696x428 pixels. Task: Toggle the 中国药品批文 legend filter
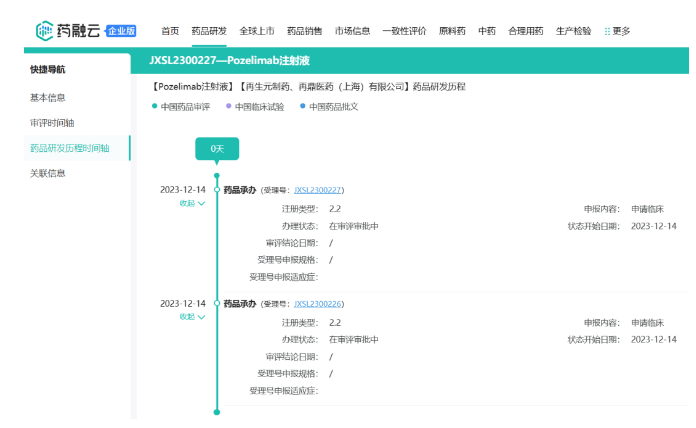pyautogui.click(x=329, y=107)
